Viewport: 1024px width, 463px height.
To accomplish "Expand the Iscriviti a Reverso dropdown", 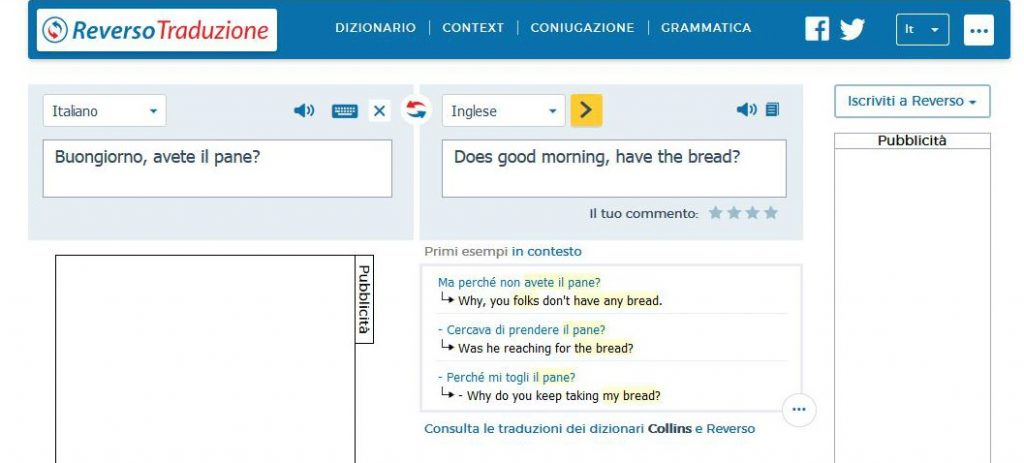I will click(912, 101).
